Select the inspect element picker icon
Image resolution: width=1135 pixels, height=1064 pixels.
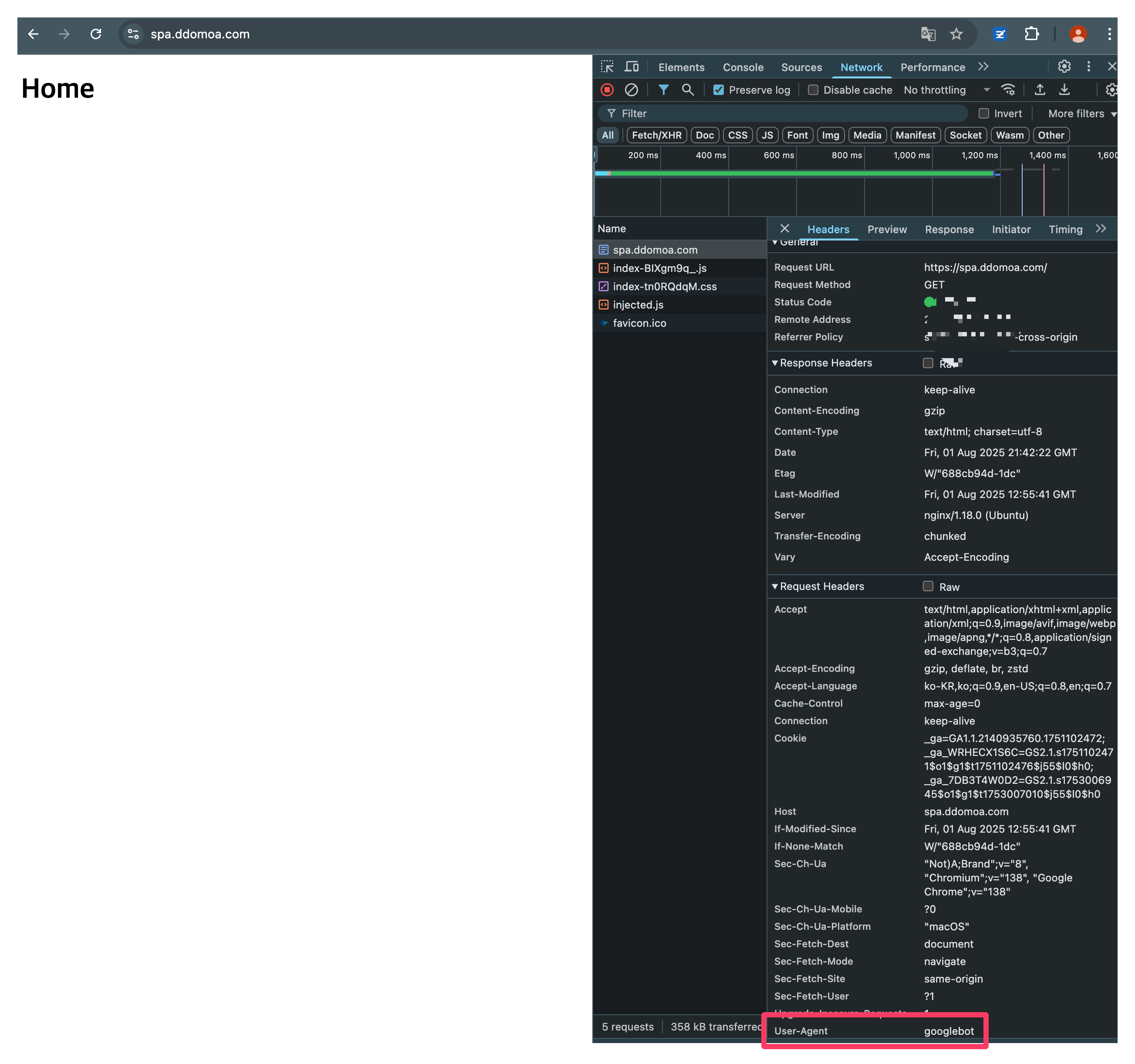607,67
